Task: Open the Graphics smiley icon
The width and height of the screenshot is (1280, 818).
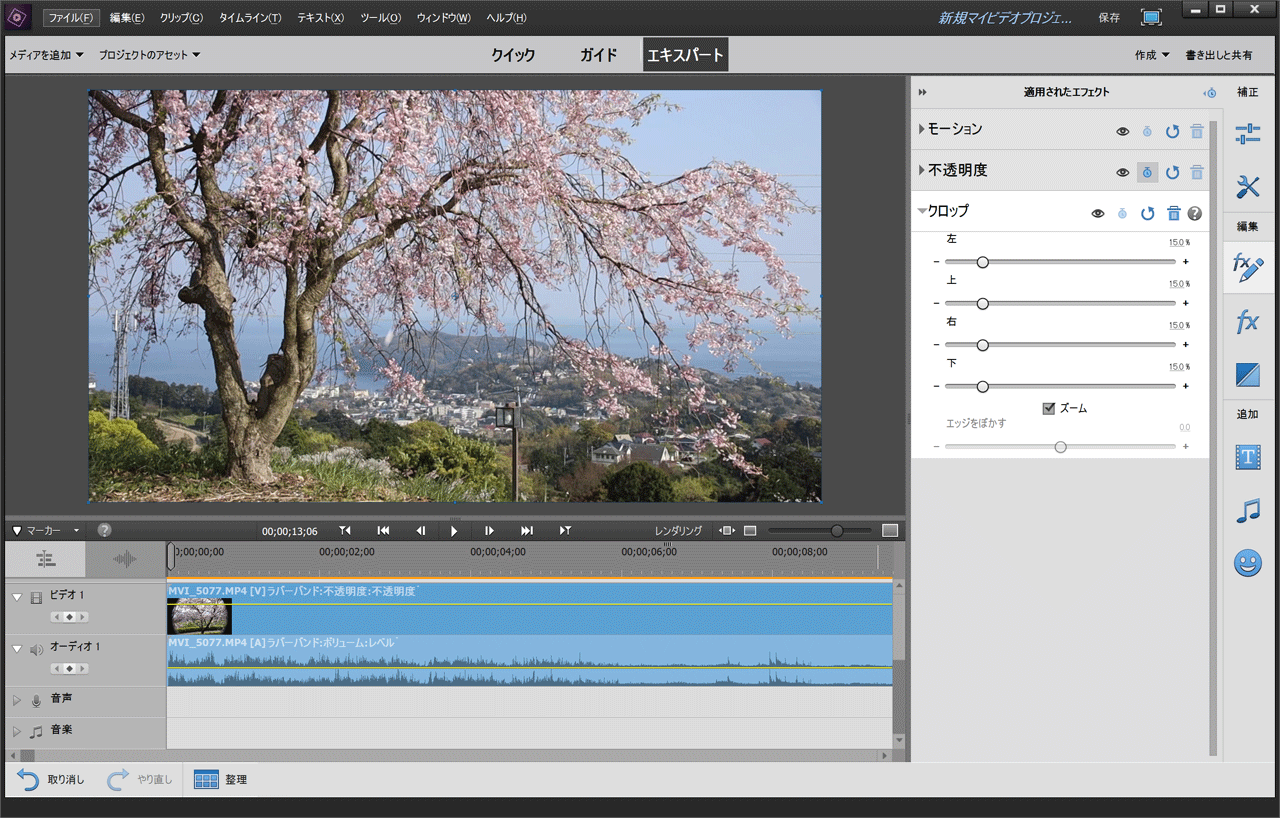Action: (x=1247, y=563)
